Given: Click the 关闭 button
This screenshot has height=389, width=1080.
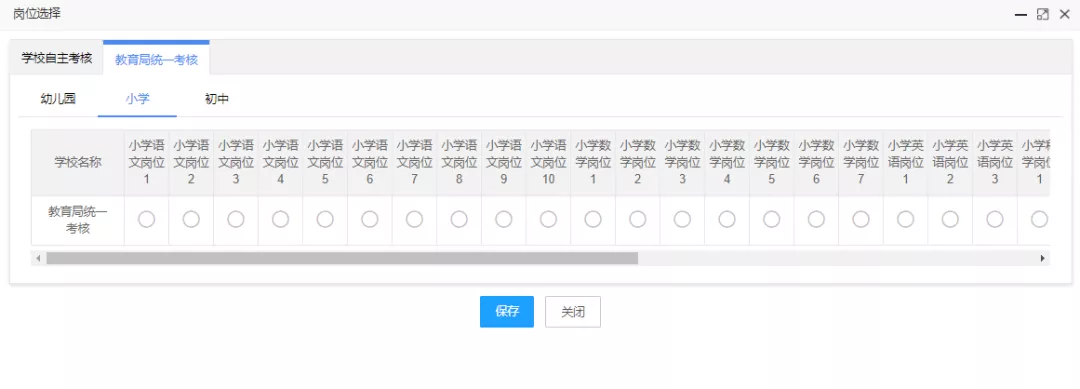Looking at the screenshot, I should coord(573,312).
